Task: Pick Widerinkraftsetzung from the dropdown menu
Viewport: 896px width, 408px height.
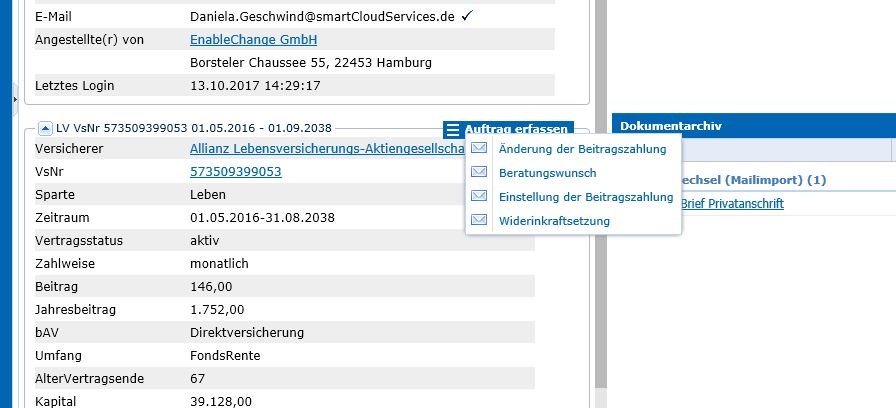Action: (x=553, y=221)
